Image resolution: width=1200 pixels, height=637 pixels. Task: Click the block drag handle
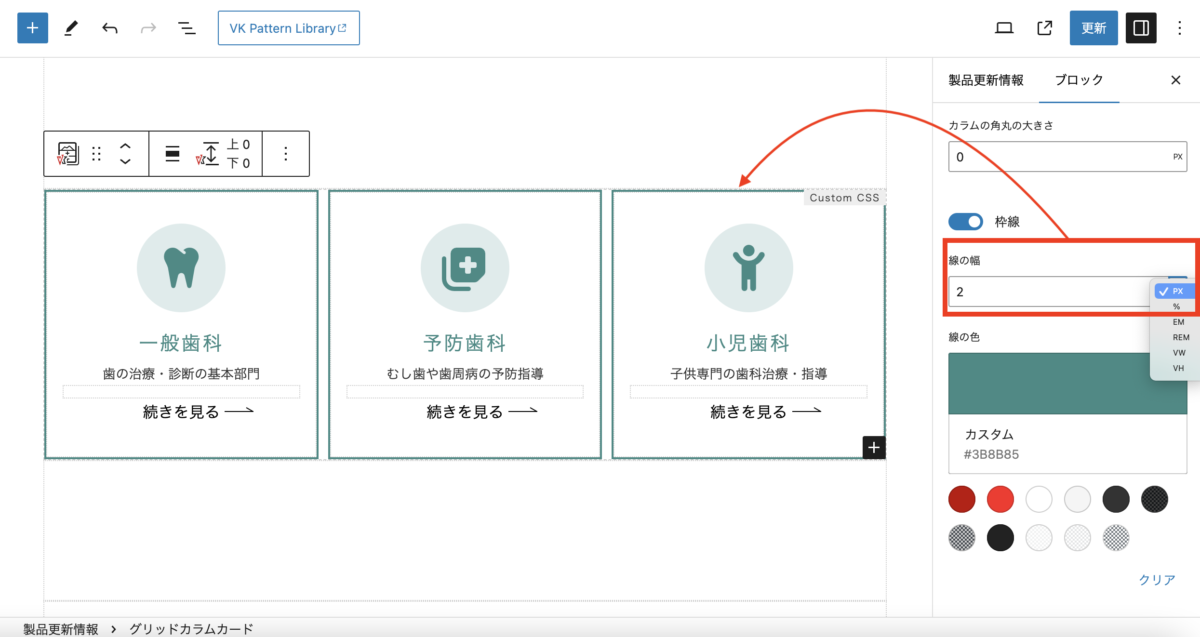point(97,154)
